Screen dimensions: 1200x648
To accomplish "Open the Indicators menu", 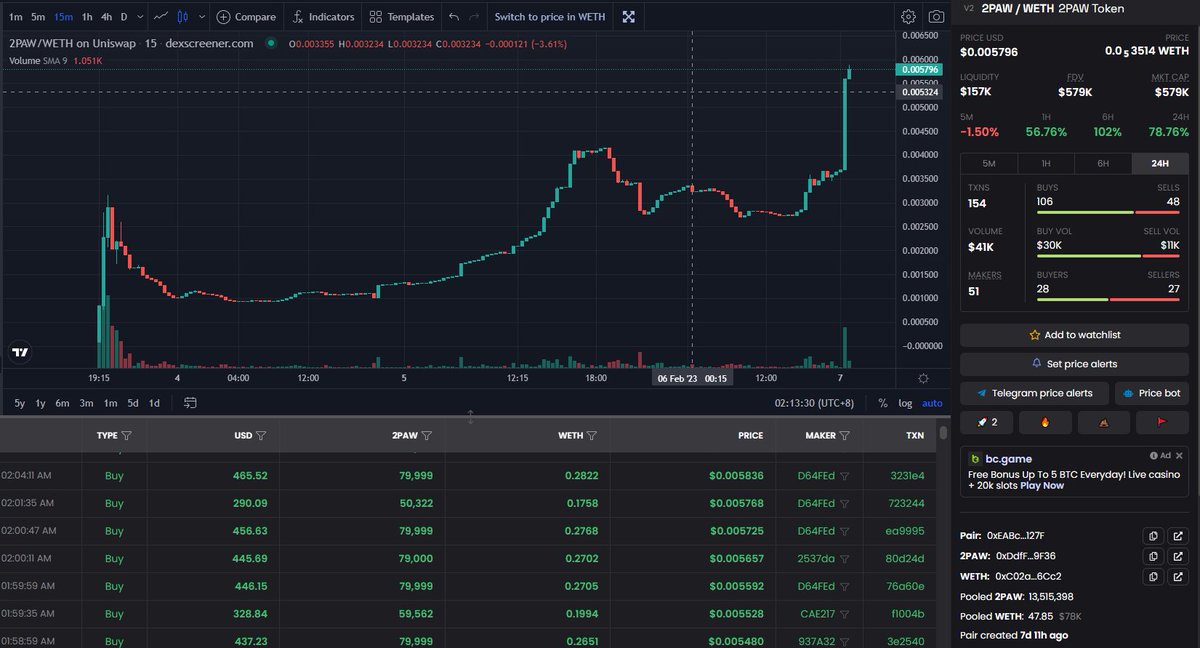I will click(x=322, y=17).
